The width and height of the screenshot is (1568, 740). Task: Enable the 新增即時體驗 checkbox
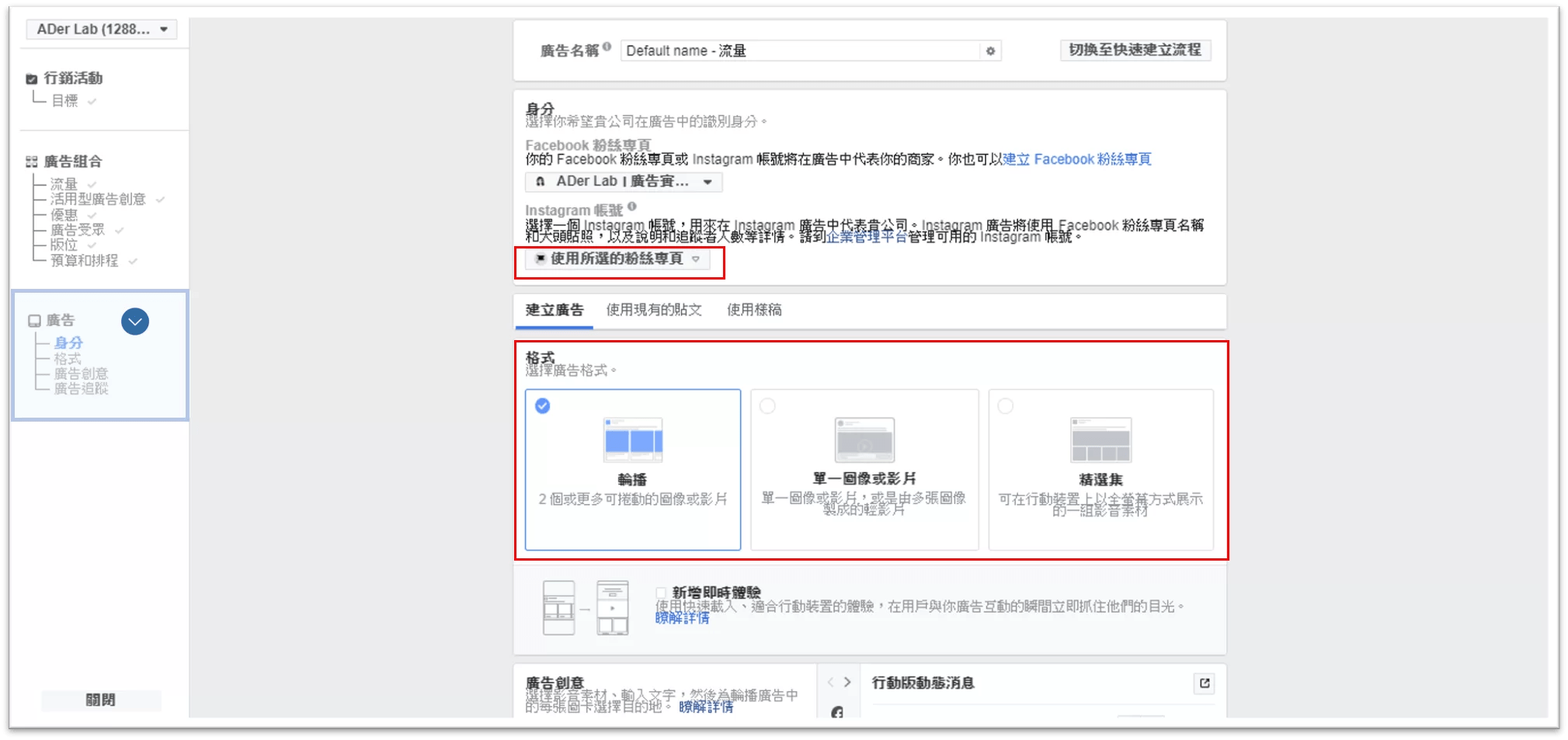[661, 591]
